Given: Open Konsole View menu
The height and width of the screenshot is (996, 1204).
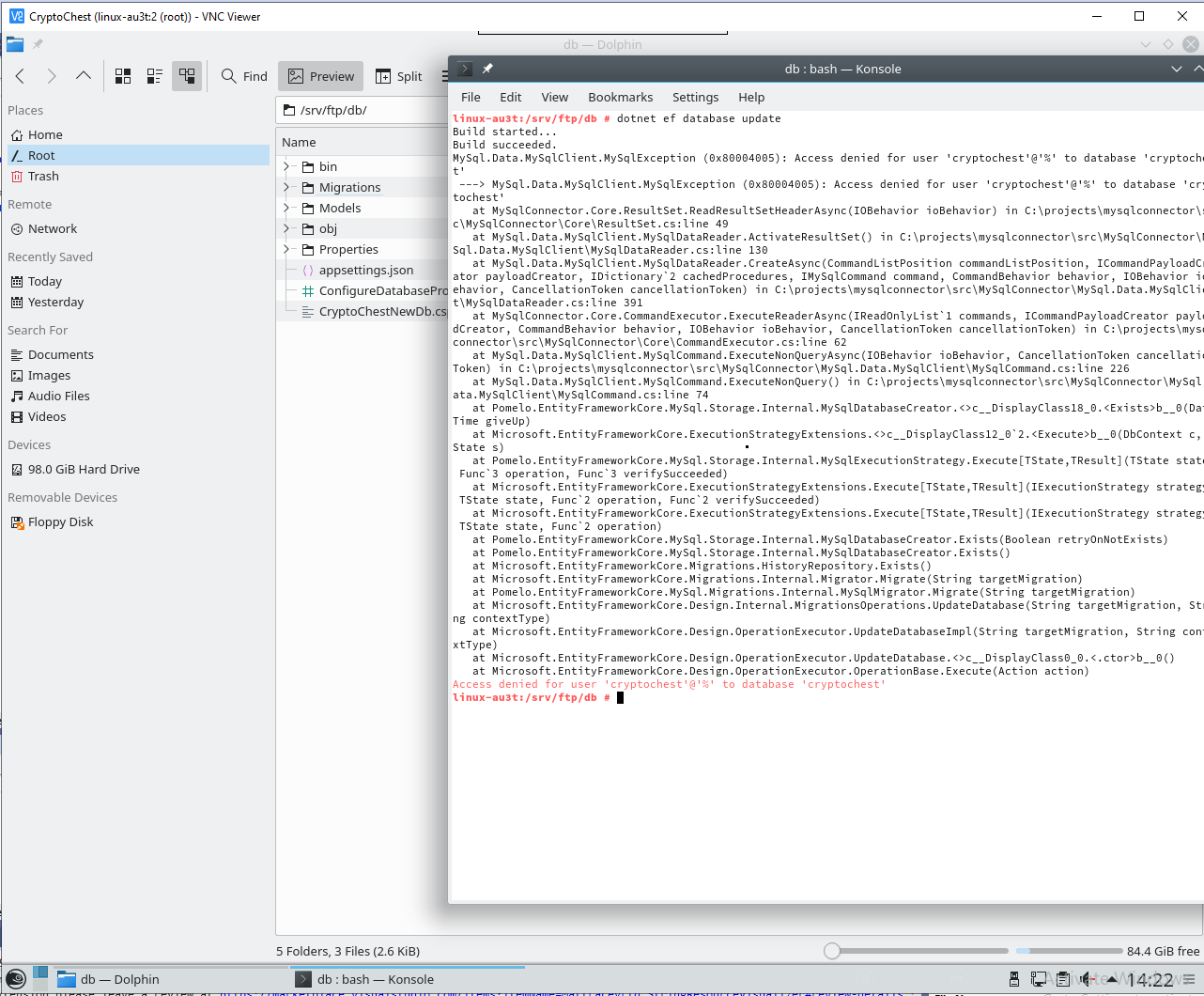Looking at the screenshot, I should [x=555, y=97].
